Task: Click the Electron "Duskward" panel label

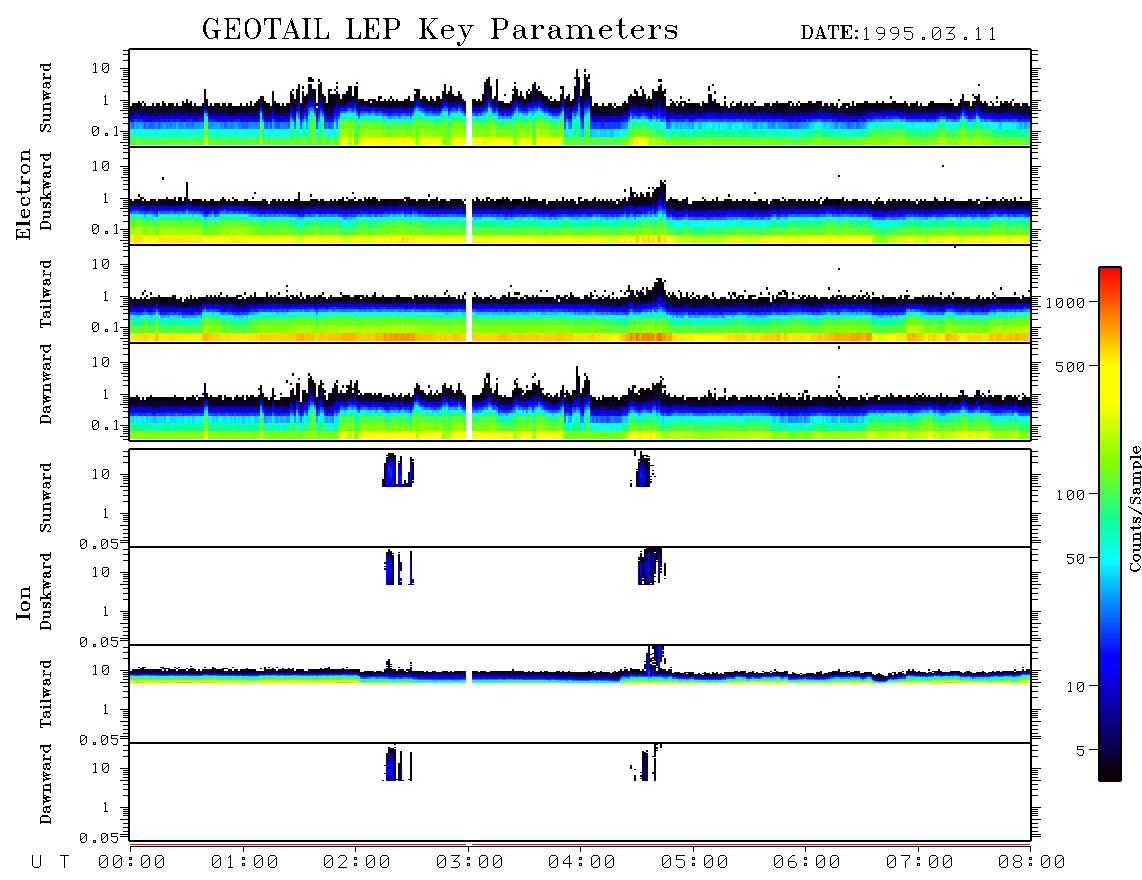Action: (46, 192)
